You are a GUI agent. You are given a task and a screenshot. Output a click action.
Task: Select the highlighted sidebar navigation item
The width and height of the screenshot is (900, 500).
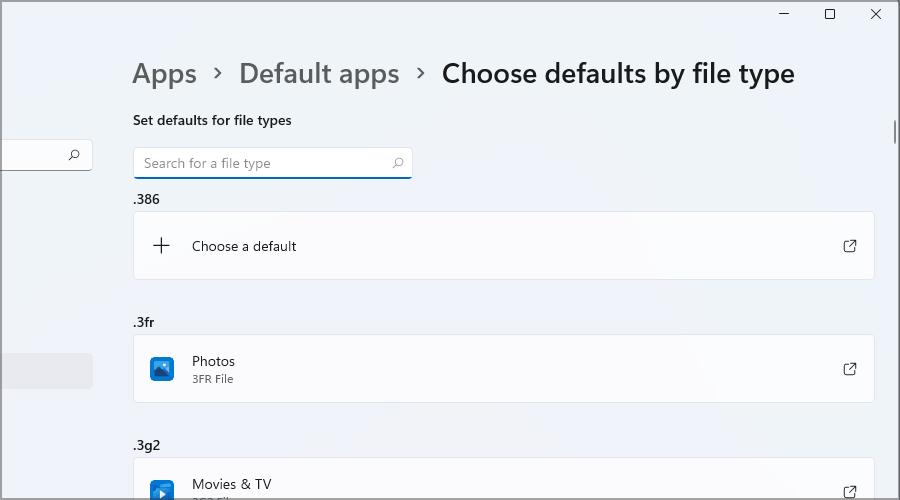tap(46, 370)
